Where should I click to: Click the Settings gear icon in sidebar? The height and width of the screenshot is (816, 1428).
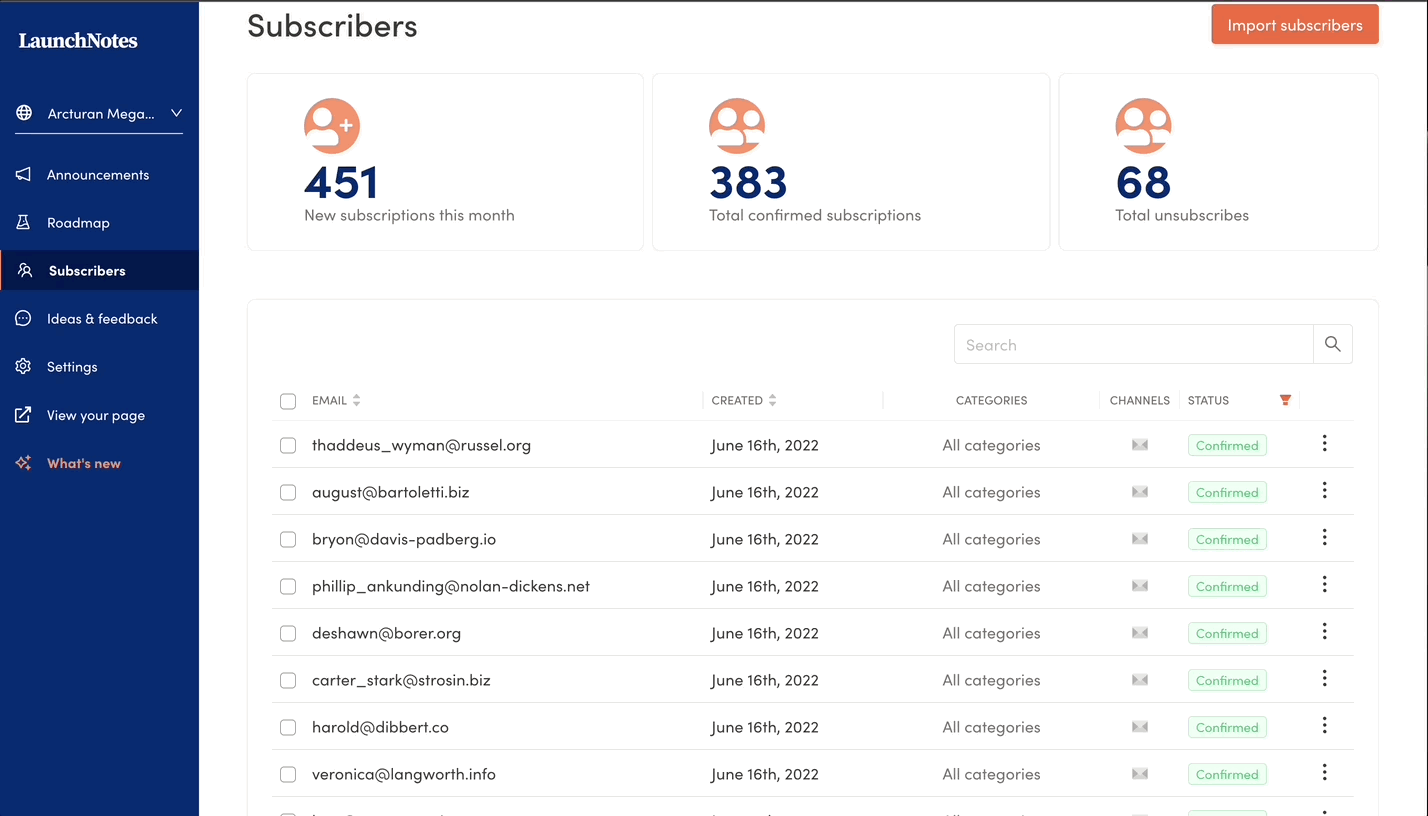tap(24, 367)
